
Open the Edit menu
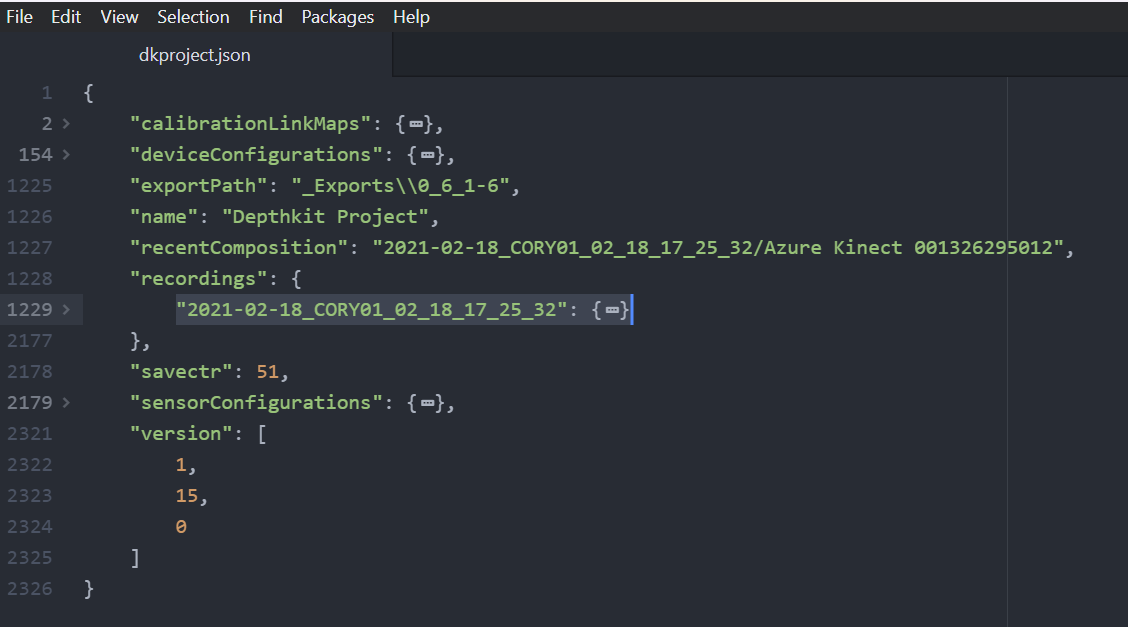point(66,17)
